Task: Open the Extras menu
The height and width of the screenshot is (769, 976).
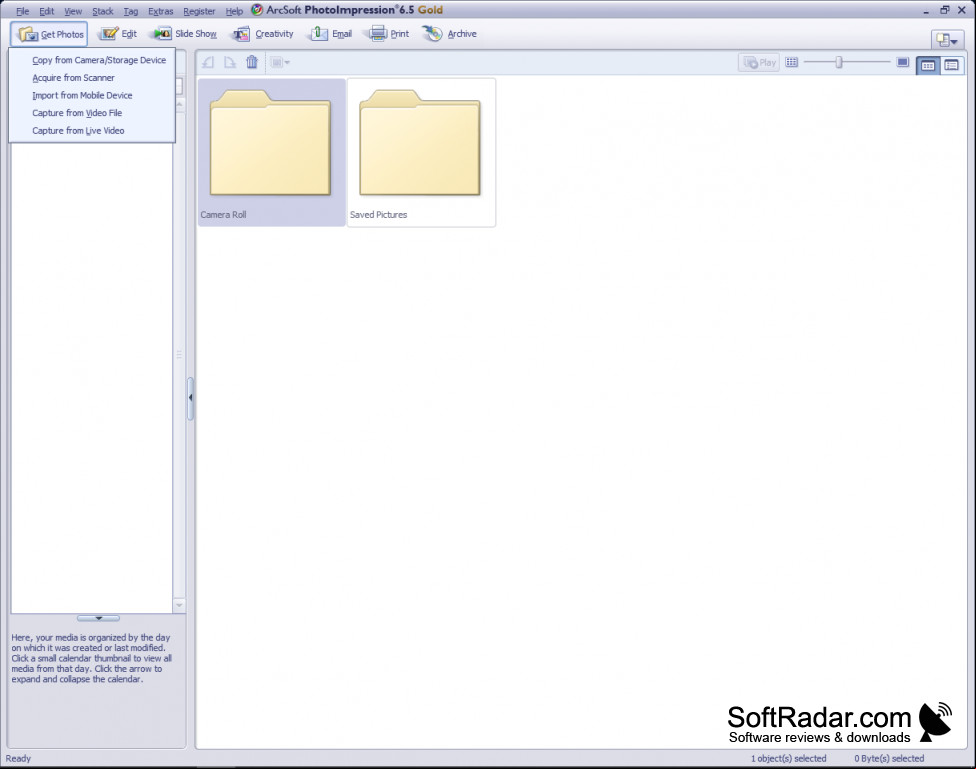Action: tap(161, 11)
